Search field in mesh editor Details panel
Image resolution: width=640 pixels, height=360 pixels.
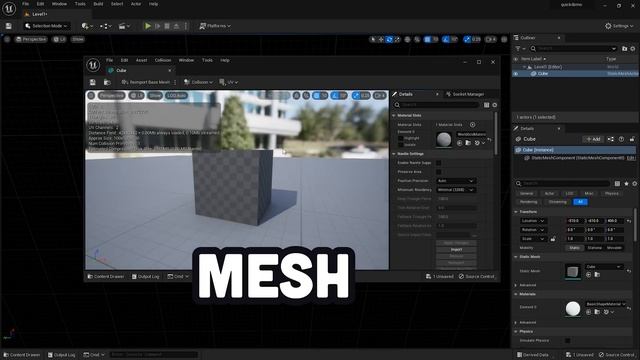[x=436, y=105]
